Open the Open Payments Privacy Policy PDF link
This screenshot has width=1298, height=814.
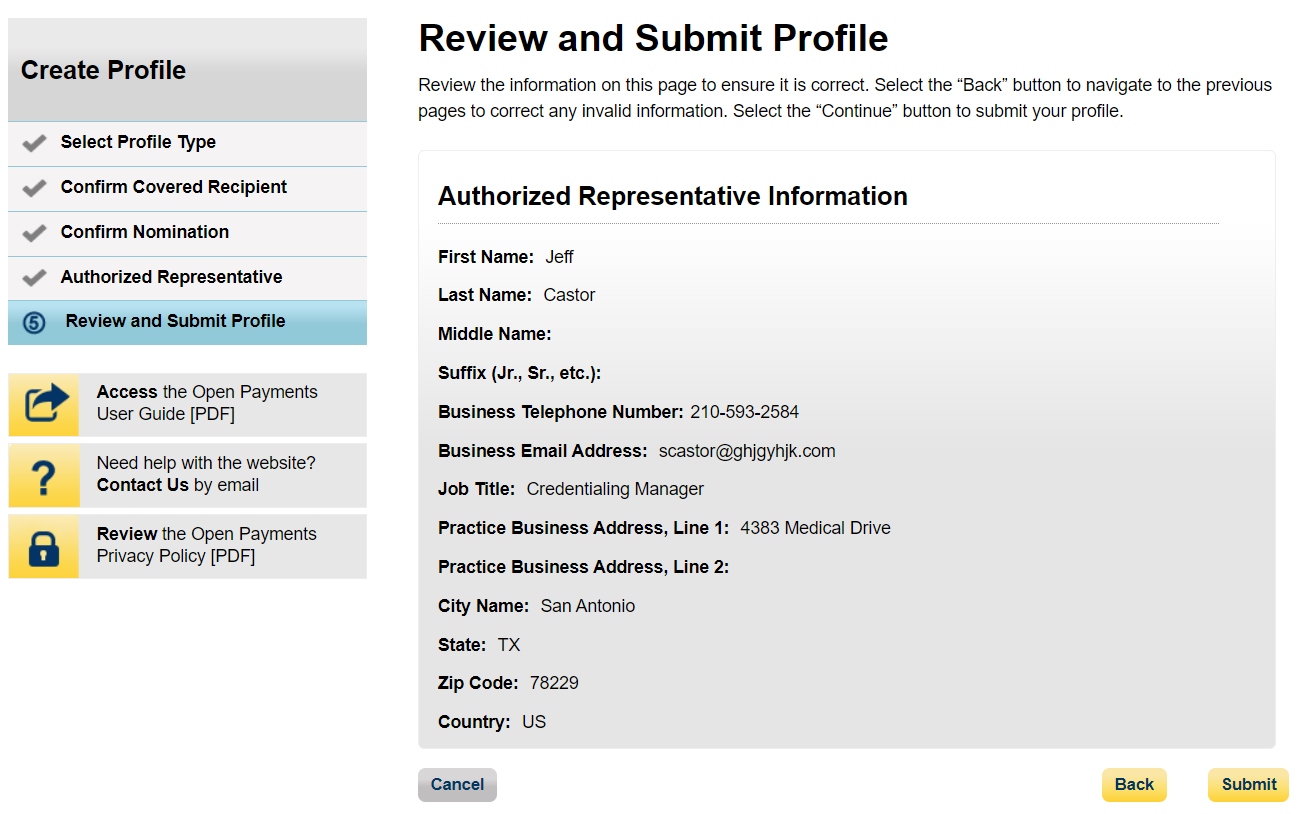(x=206, y=545)
